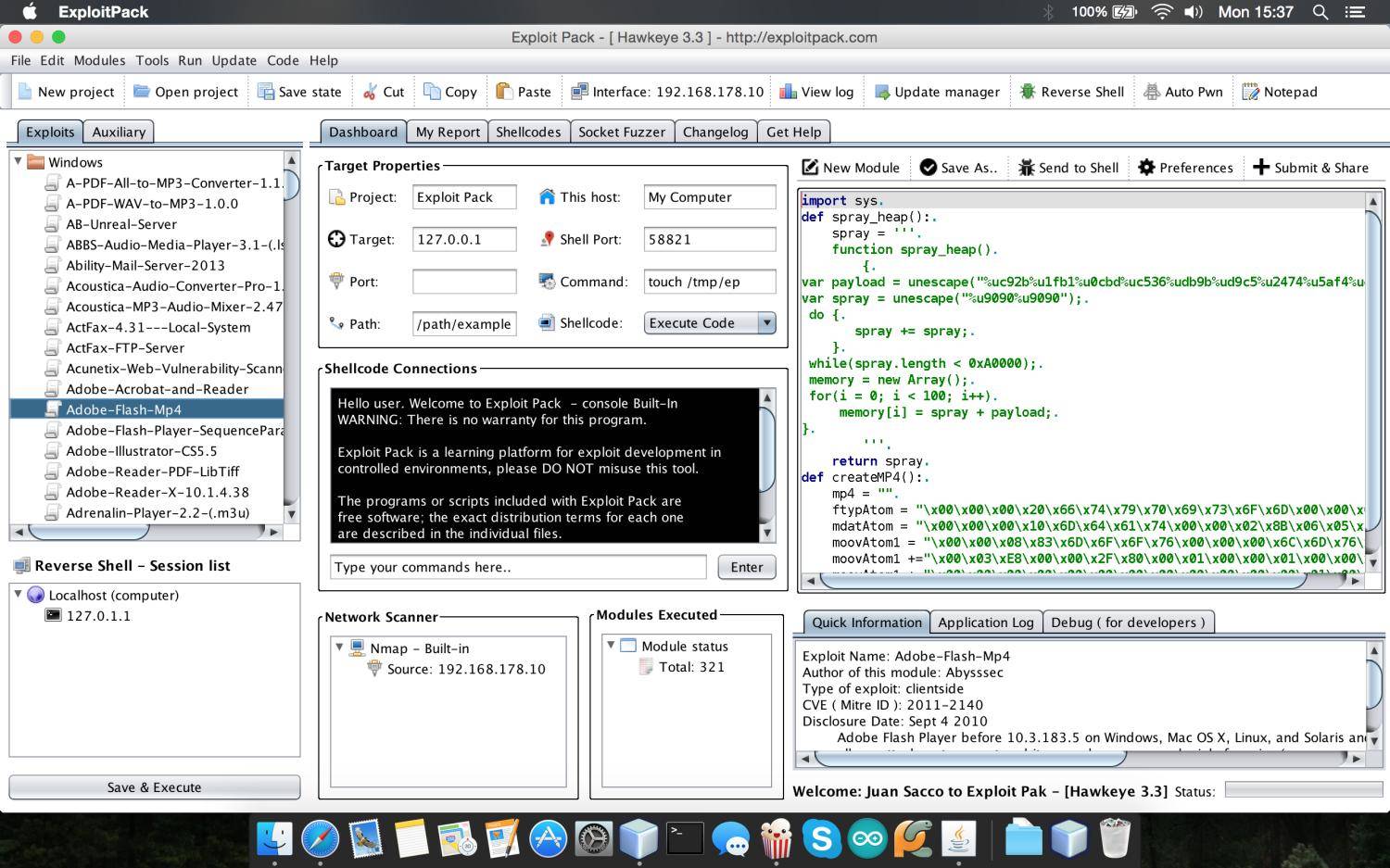The image size is (1390, 868).
Task: Create a New project
Action: click(x=67, y=92)
